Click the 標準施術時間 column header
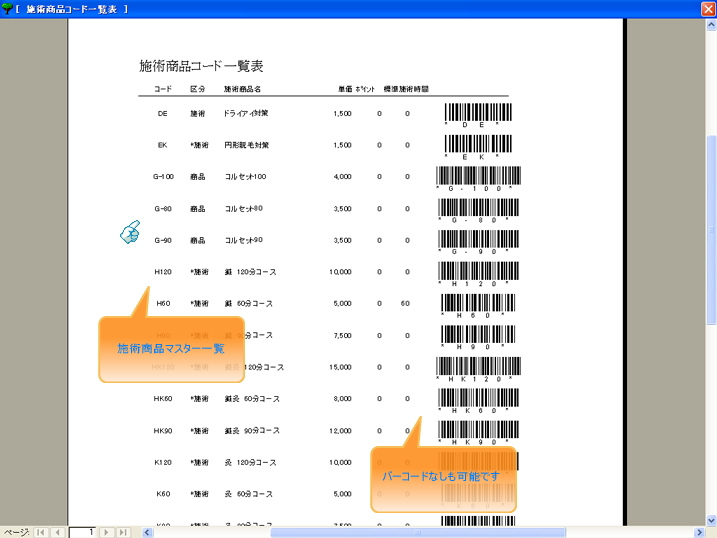This screenshot has height=538, width=717. (406, 89)
